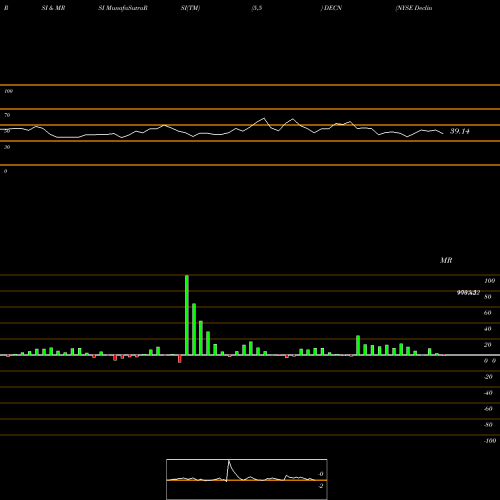500x500 pixels.
Task: Click the RSI value label 39.14
Action: click(x=460, y=131)
